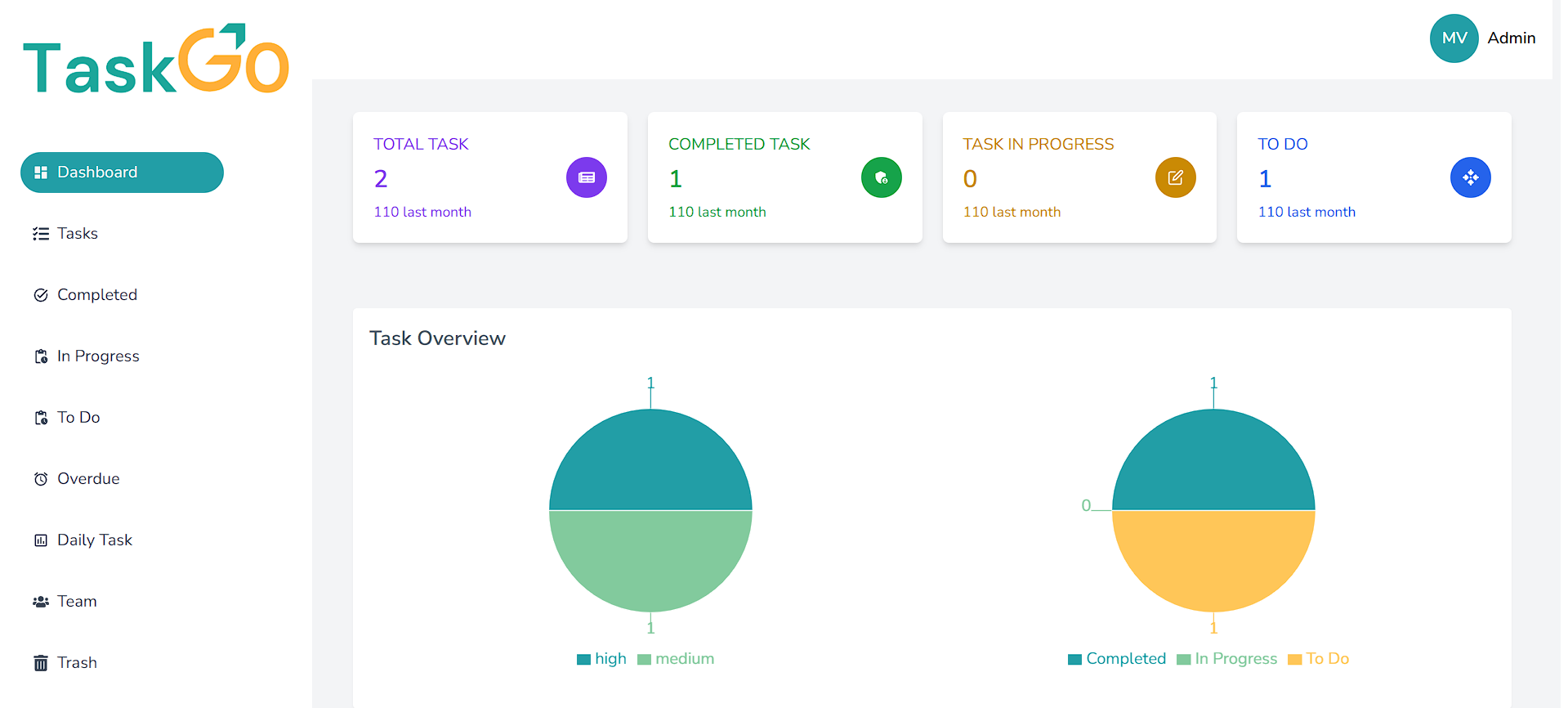Viewport: 1568px width, 708px height.
Task: Click the To Do legend color swatch
Action: [x=1294, y=660]
